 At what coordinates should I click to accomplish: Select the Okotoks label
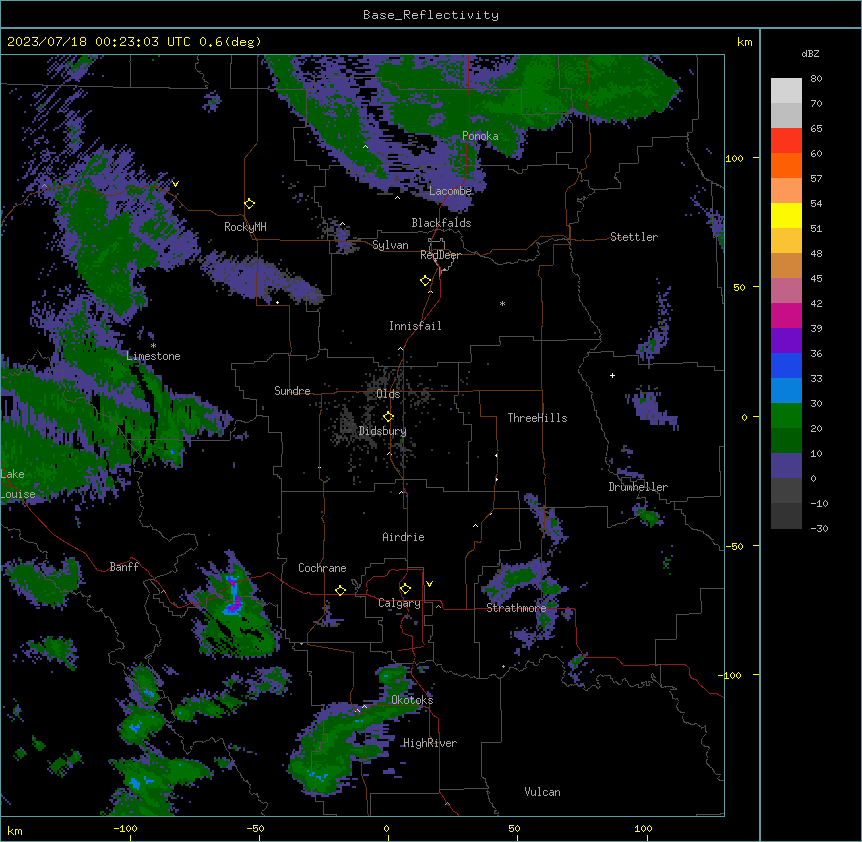pos(412,700)
